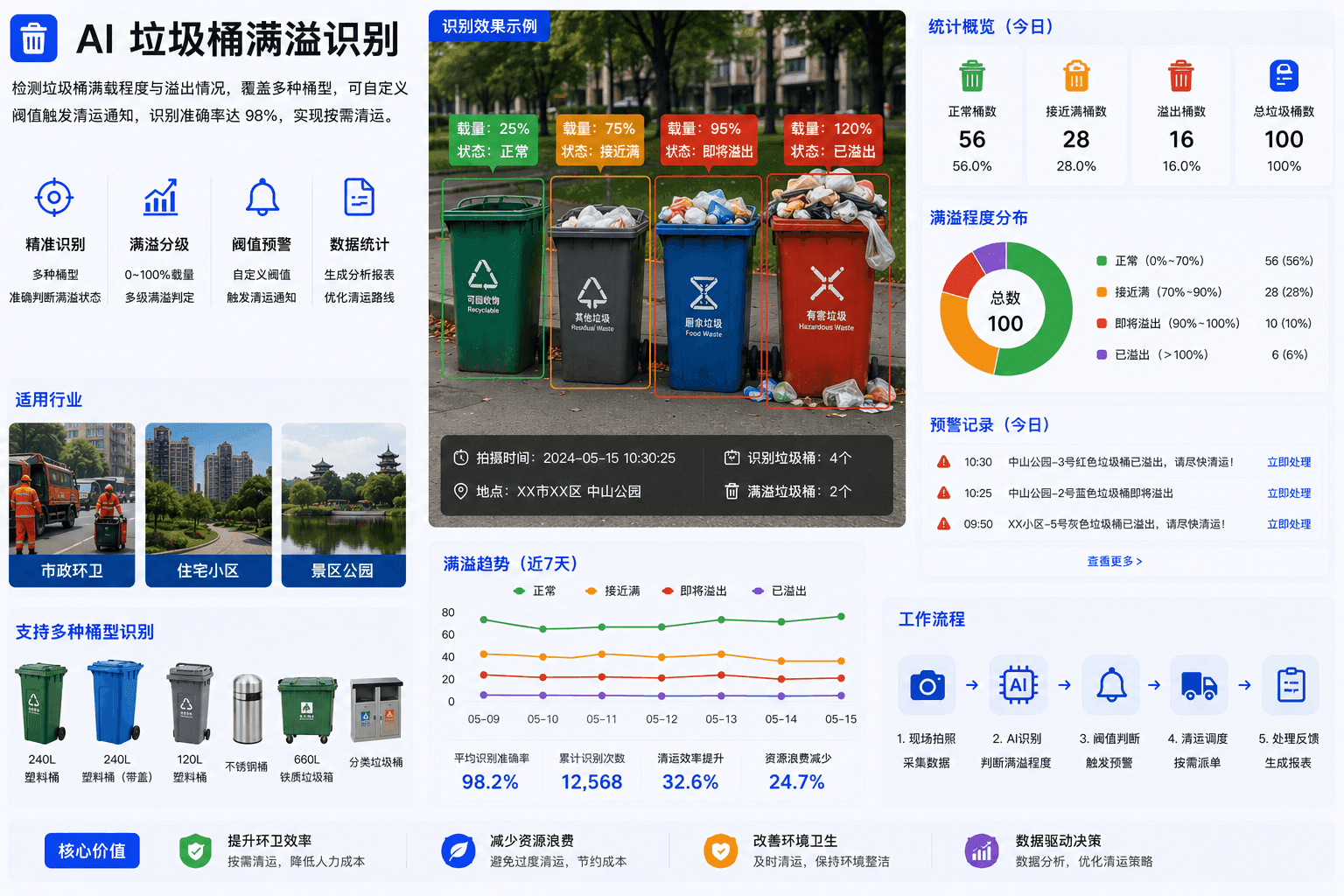Click the 识别效果示例 label tab
The image size is (1344, 896).
click(x=489, y=26)
